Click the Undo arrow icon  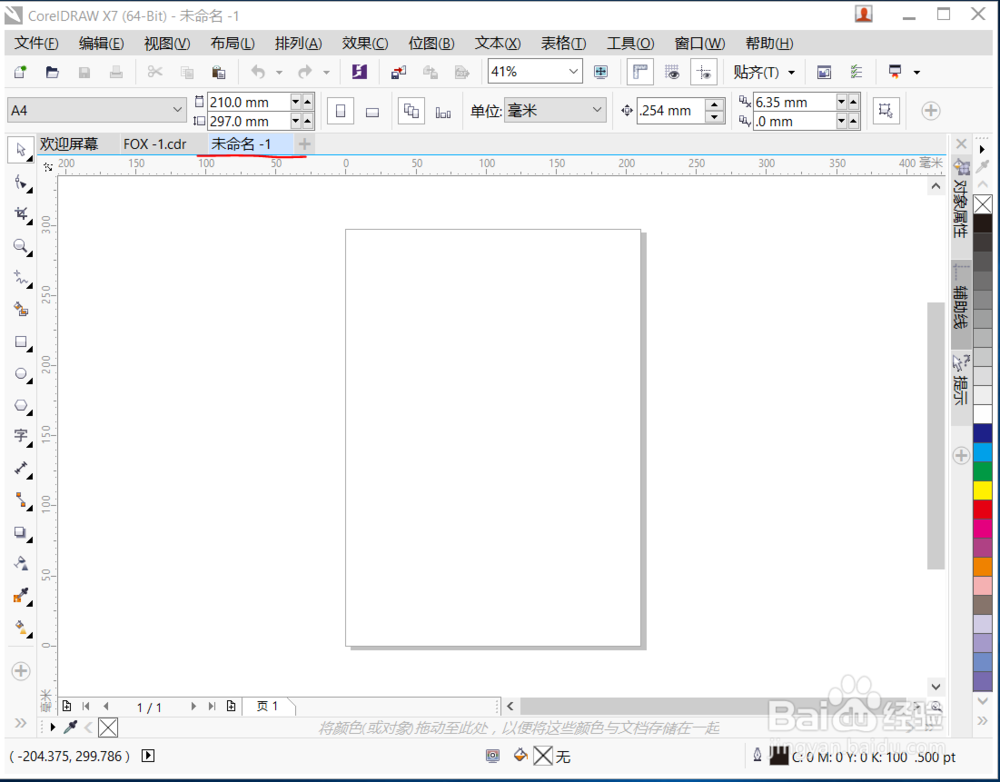258,72
